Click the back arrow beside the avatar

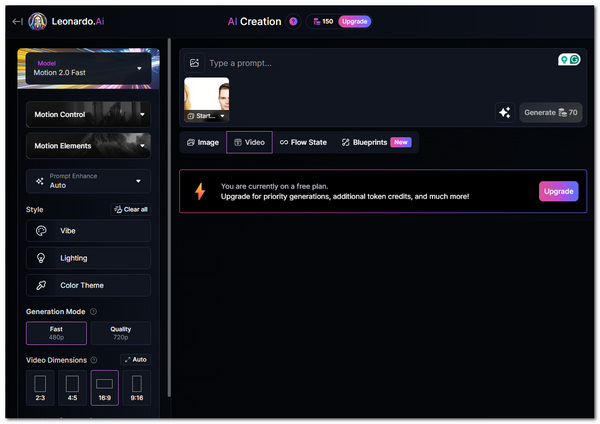tap(17, 21)
